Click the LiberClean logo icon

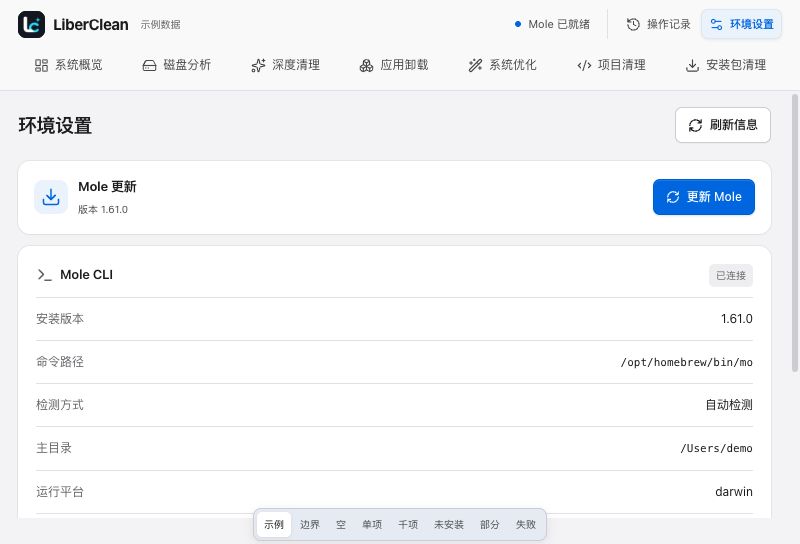click(x=31, y=24)
